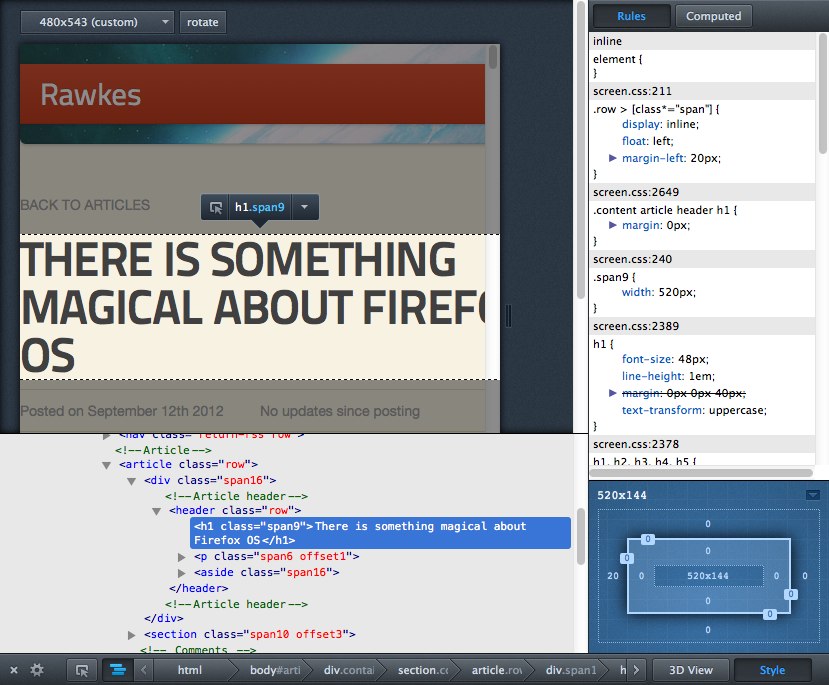Activate the element picker in the bottom toolbar
829x685 pixels.
click(x=82, y=670)
